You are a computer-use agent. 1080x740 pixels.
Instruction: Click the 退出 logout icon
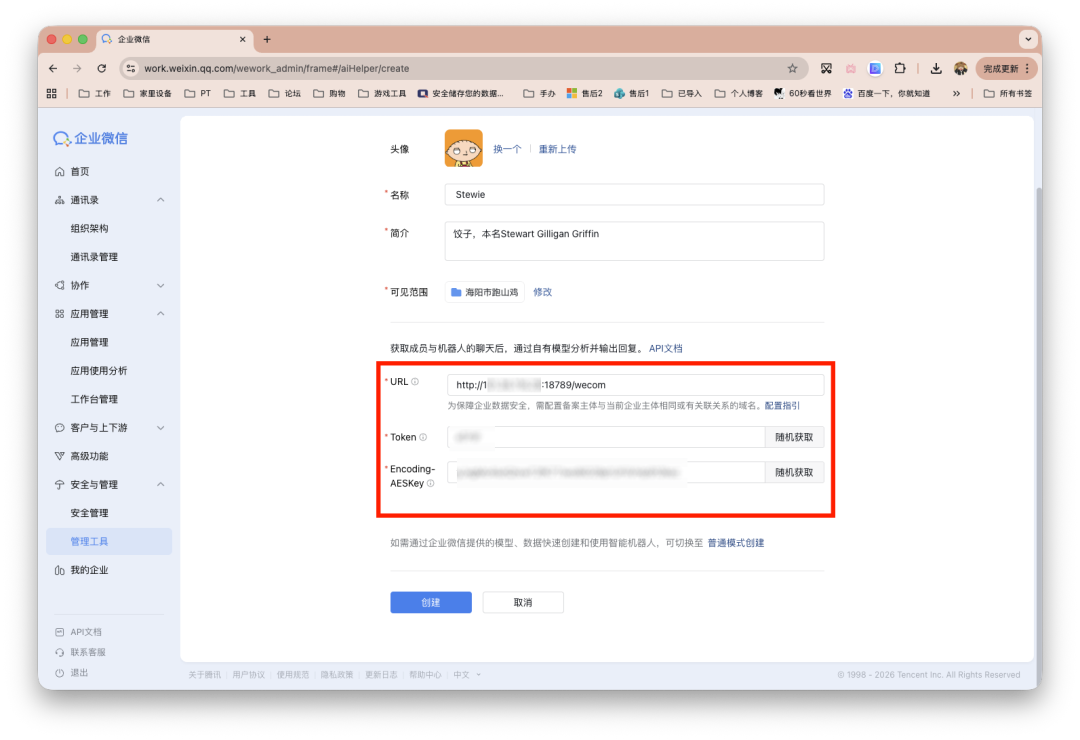(x=59, y=672)
